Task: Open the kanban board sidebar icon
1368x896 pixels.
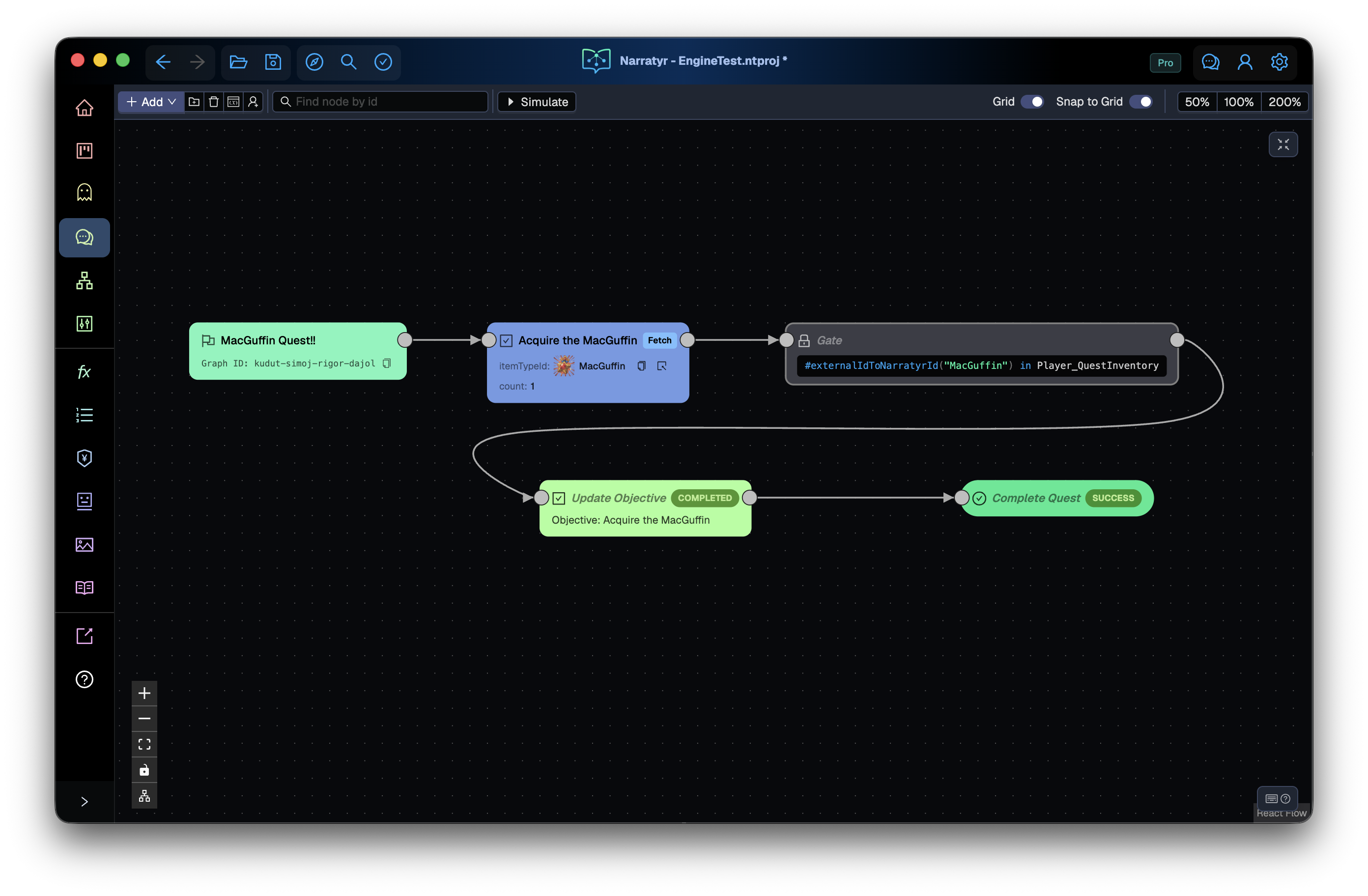Action: click(85, 151)
